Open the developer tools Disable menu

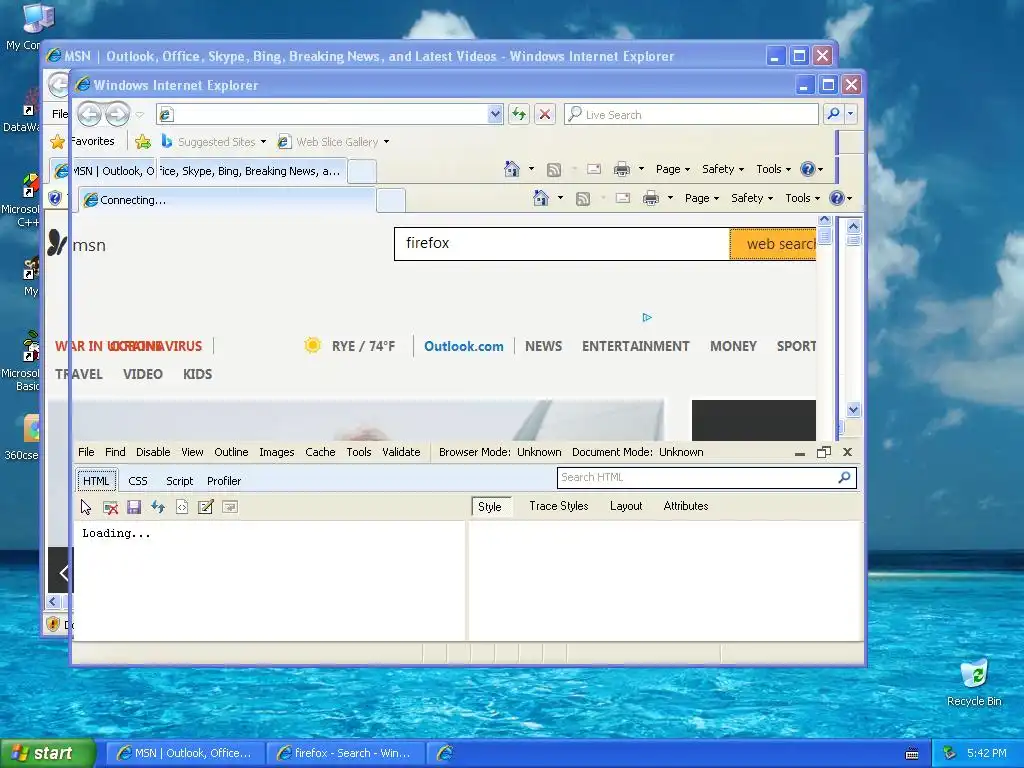tap(153, 452)
